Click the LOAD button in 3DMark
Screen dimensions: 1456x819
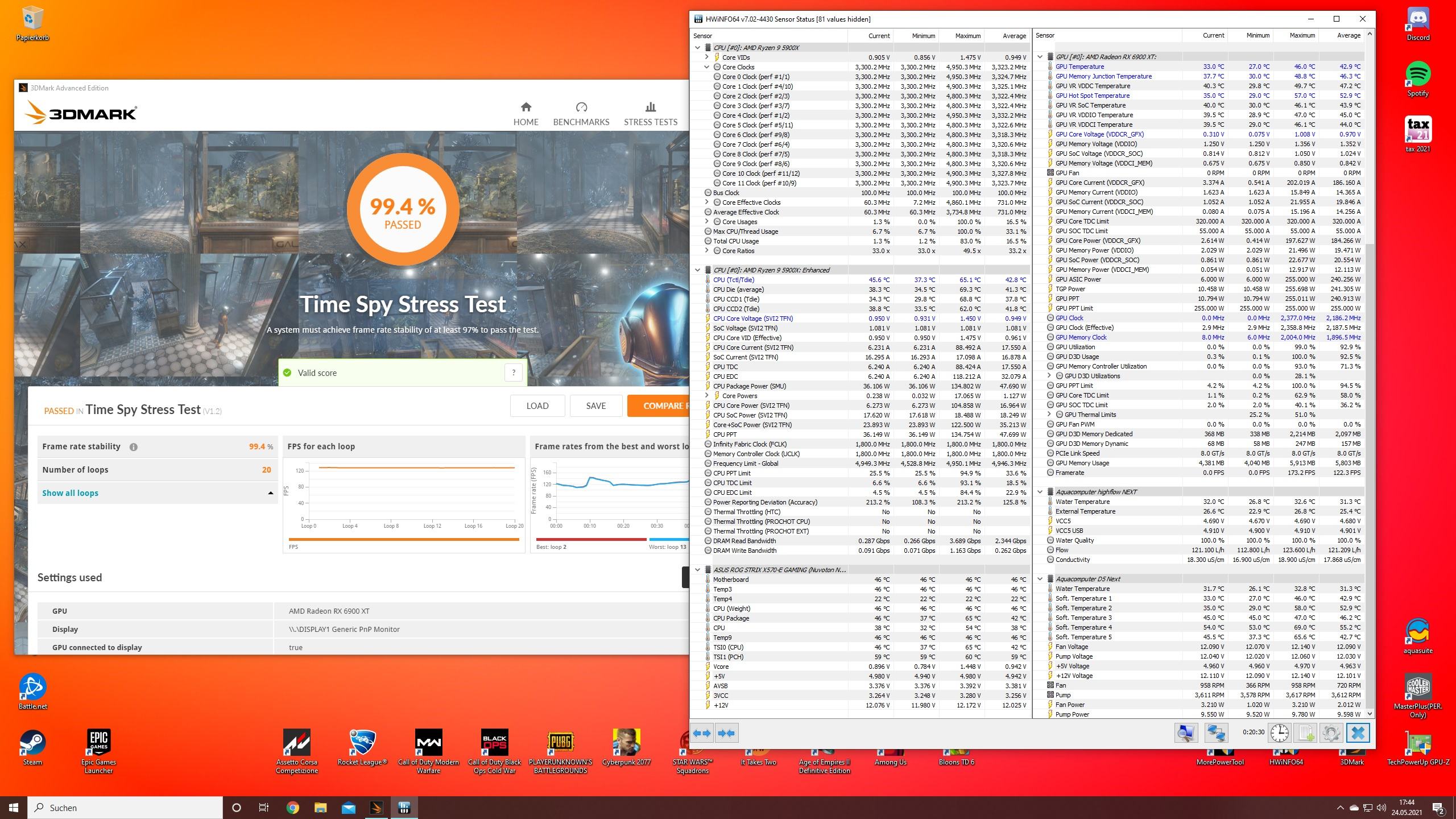(537, 406)
